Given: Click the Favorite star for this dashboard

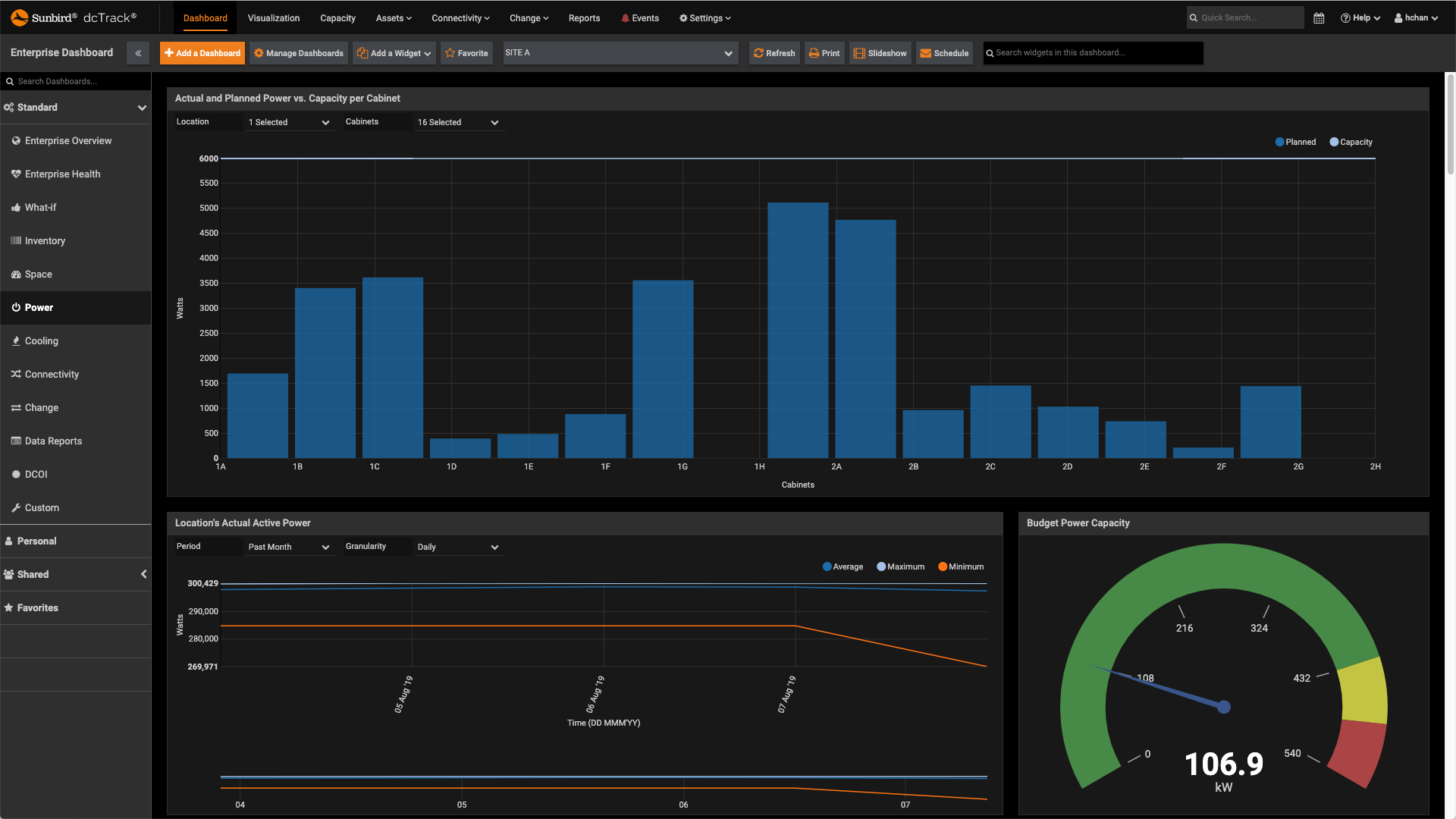Looking at the screenshot, I should (x=466, y=53).
